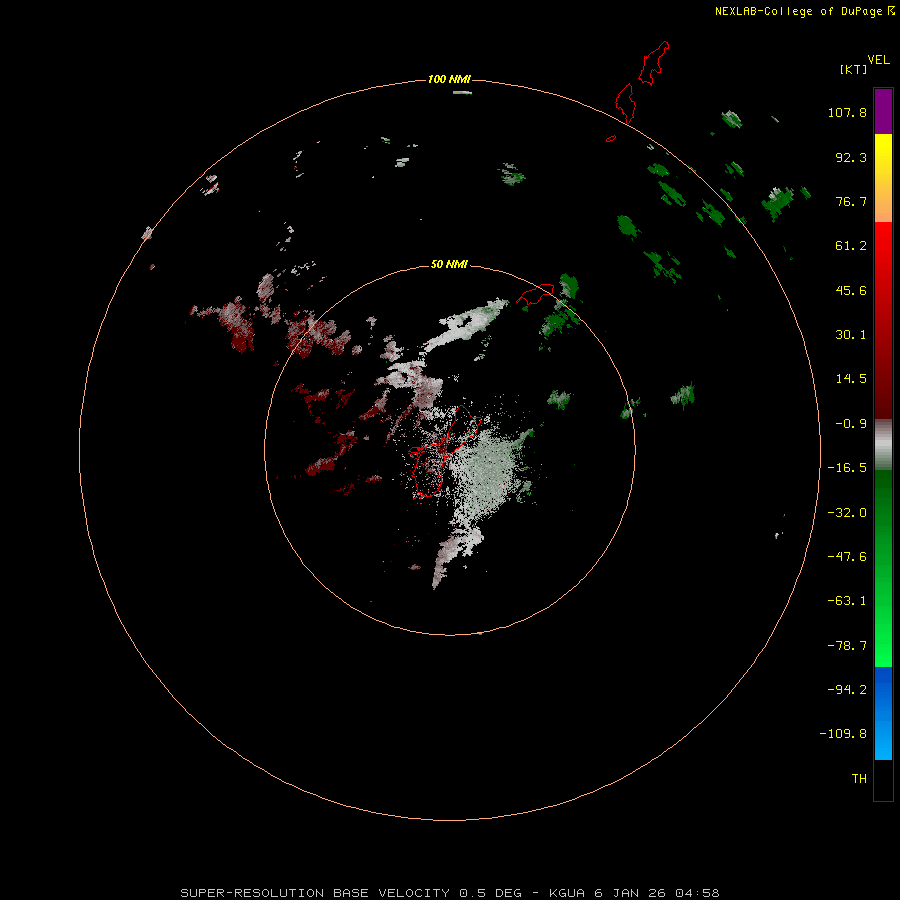Click the NEXLAB-College of DuPage credit text
Screen dimensions: 900x900
tap(804, 11)
